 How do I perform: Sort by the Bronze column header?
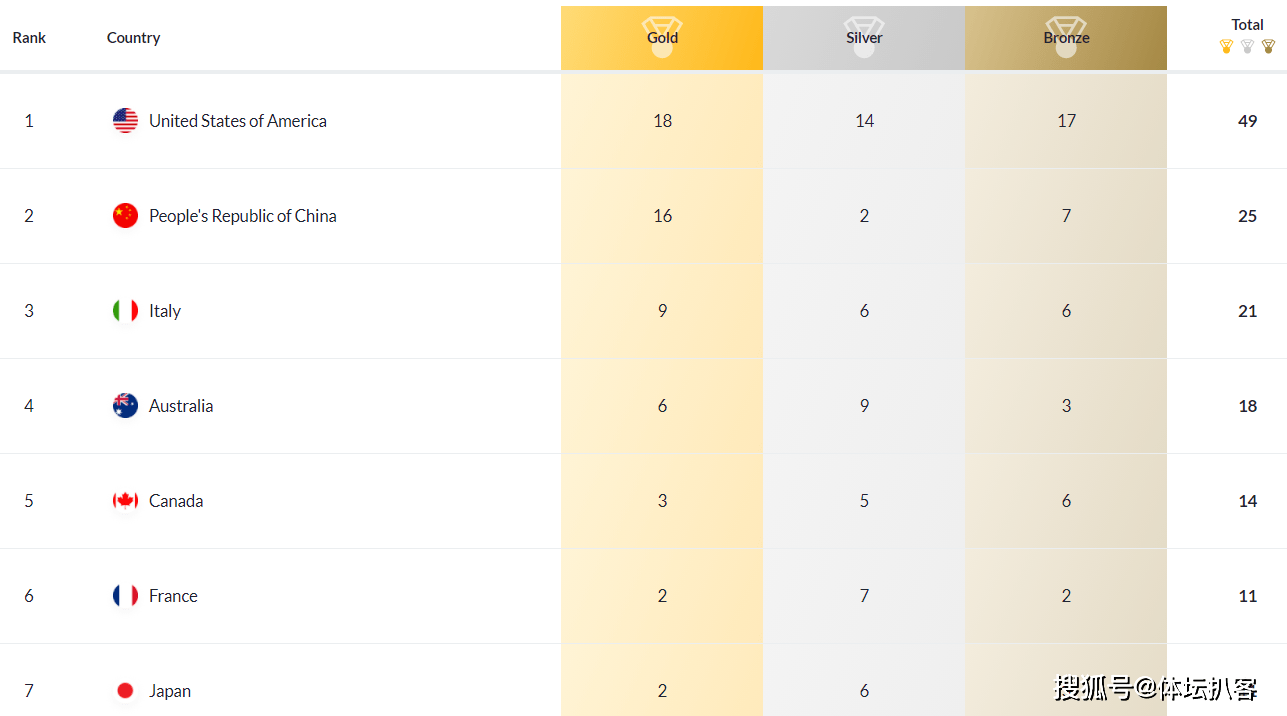click(x=1066, y=38)
